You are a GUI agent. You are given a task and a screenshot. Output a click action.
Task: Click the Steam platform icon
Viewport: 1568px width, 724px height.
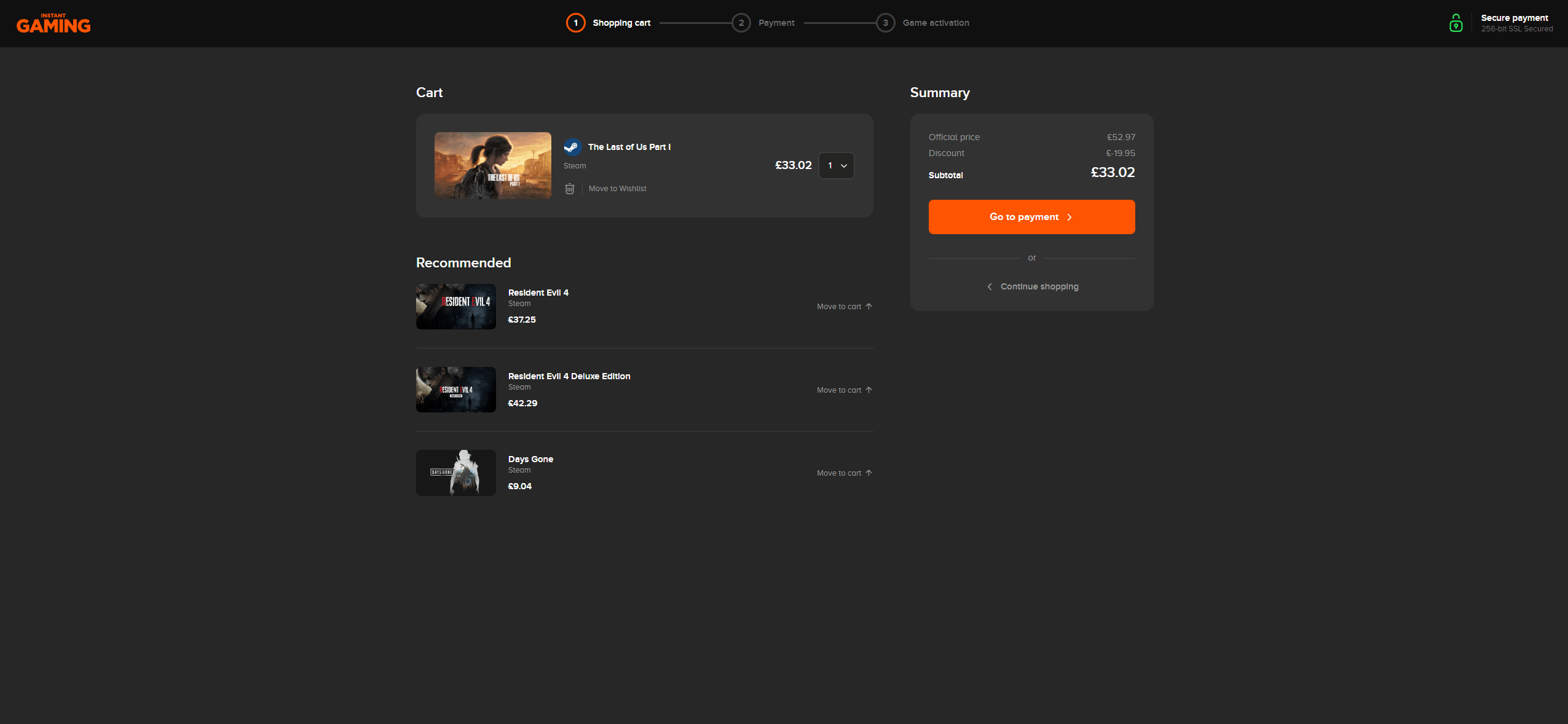click(x=572, y=147)
